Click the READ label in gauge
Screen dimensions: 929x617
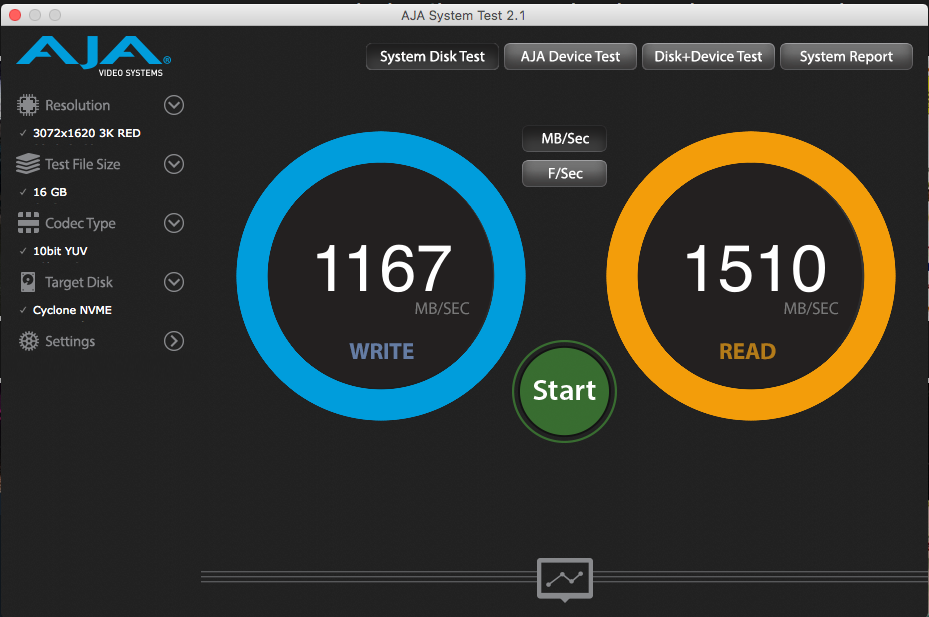coord(747,351)
